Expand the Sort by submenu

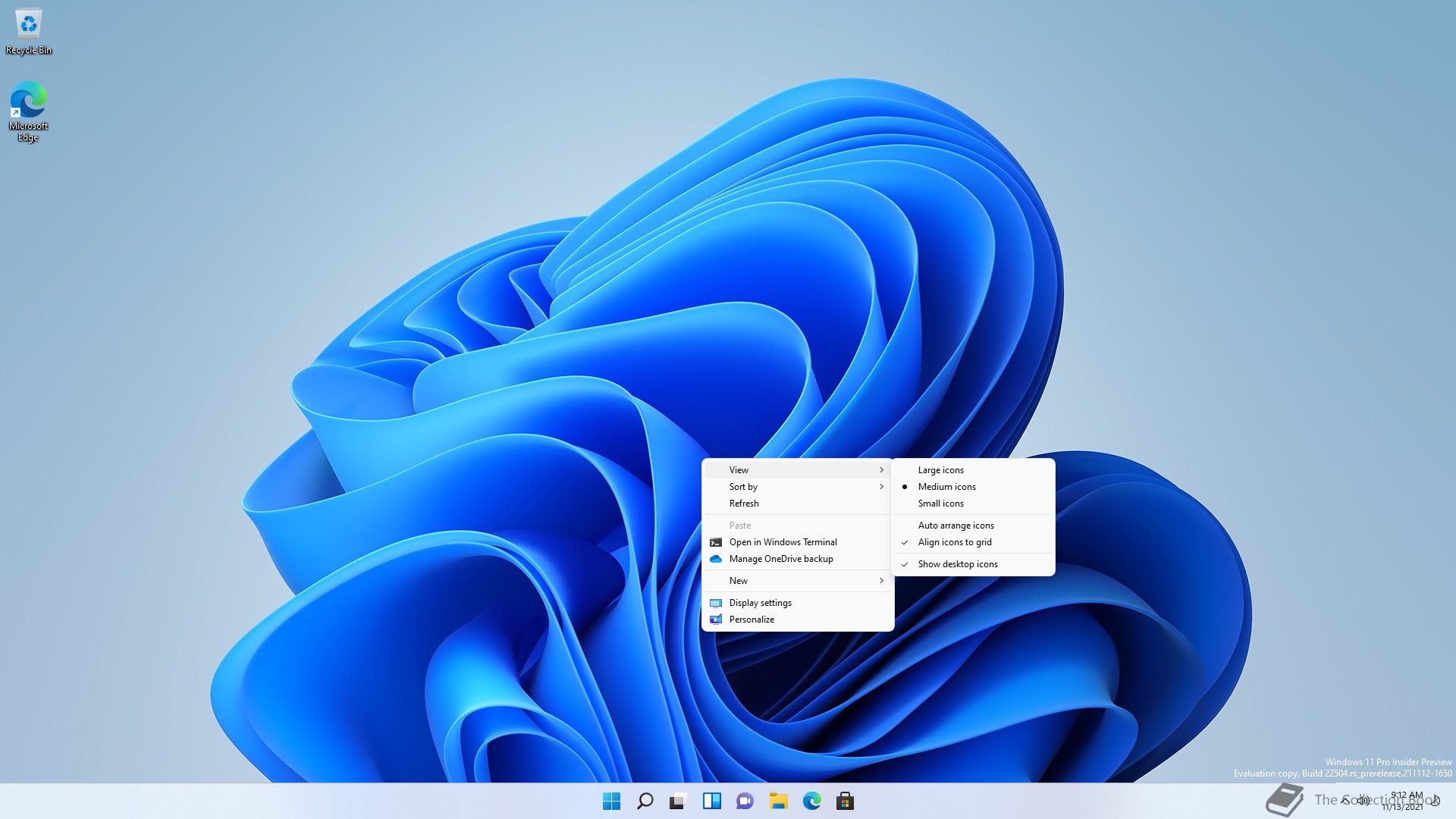pyautogui.click(x=798, y=487)
